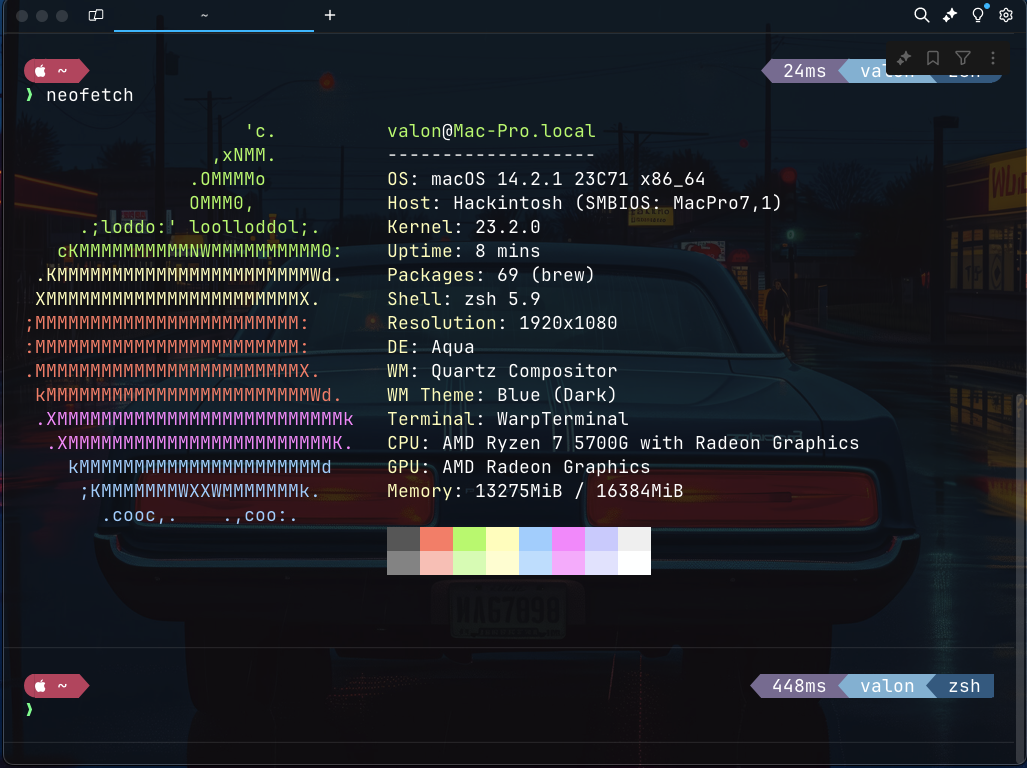Click the Host: Hackintosh line
Viewport: 1027px width, 768px height.
tap(584, 203)
